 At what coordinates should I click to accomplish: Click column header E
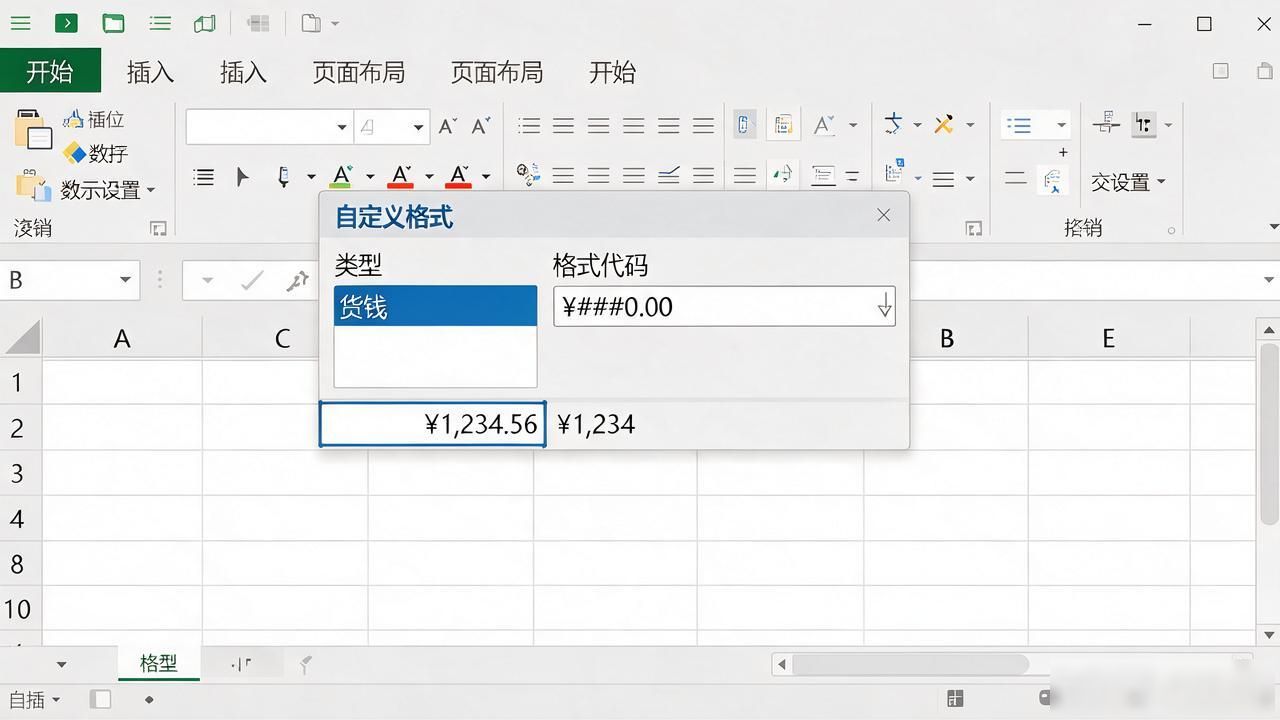pos(1108,338)
